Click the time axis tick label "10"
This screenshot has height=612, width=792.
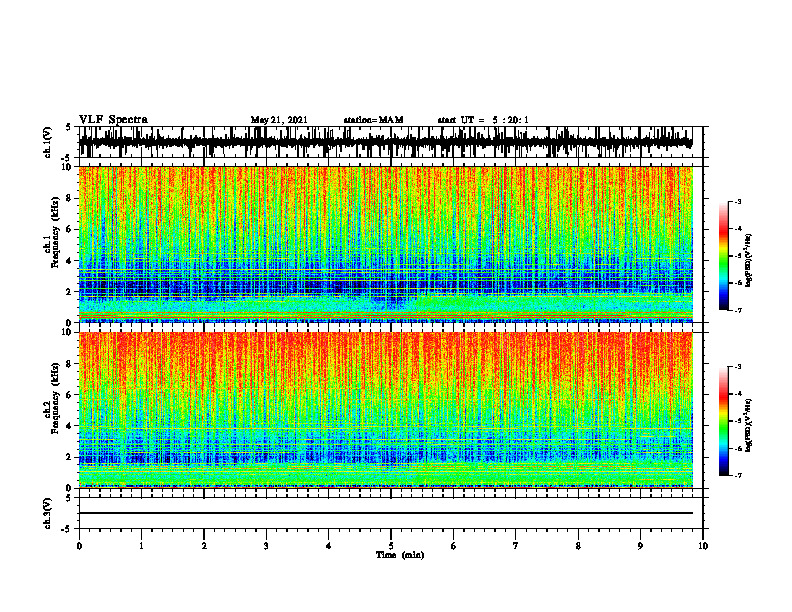click(x=703, y=546)
